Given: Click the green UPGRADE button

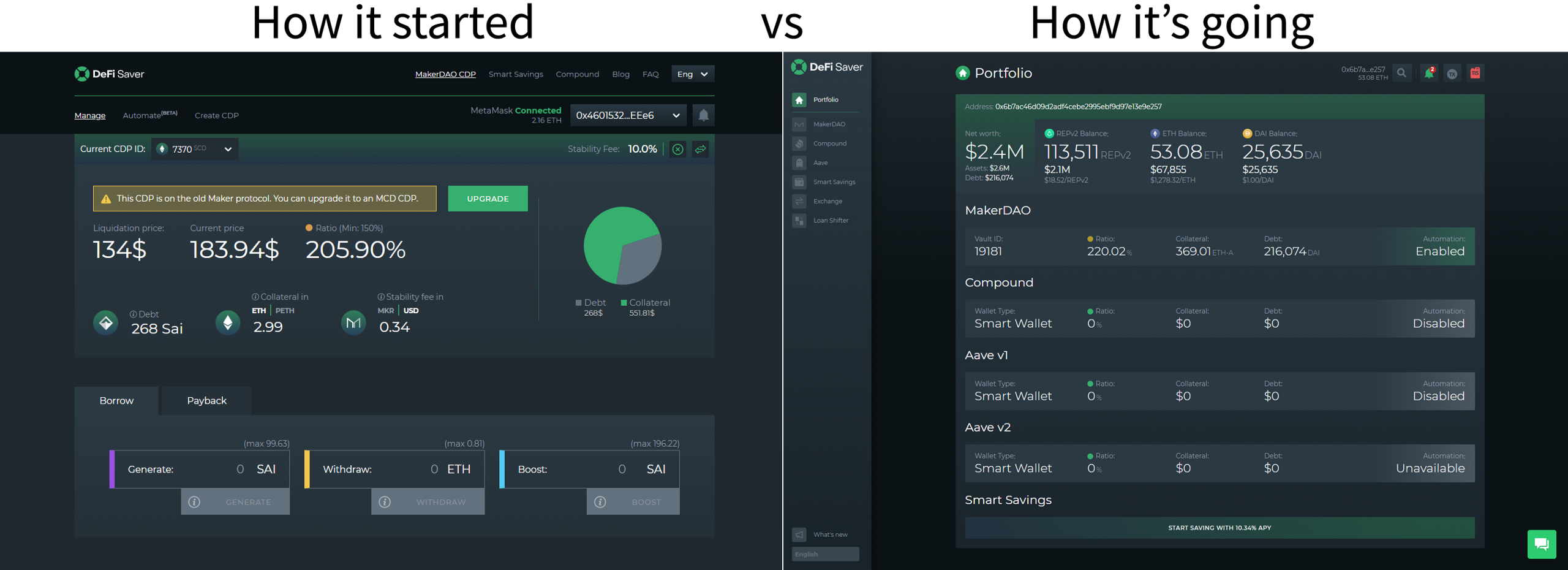Looking at the screenshot, I should [488, 199].
